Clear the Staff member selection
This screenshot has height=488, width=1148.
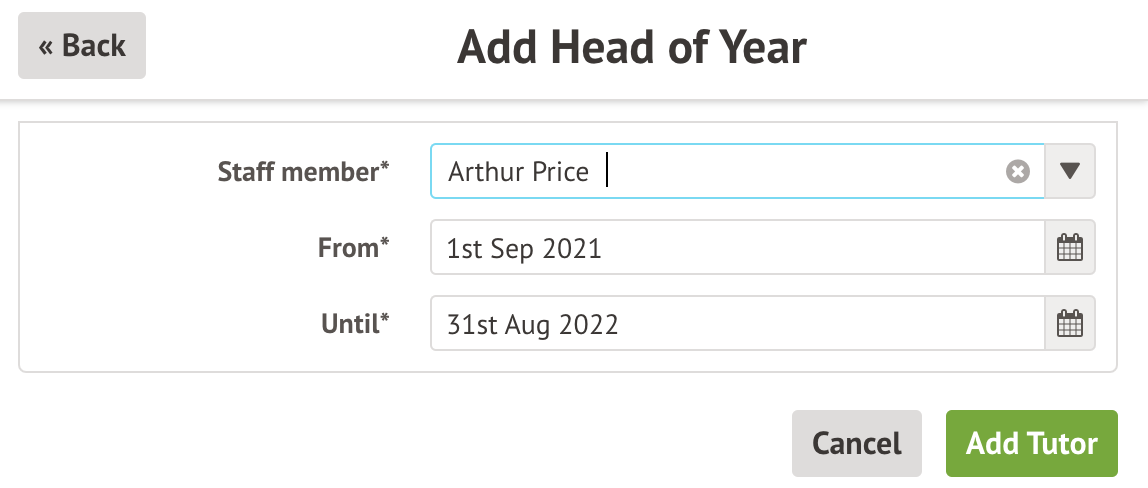[1017, 172]
